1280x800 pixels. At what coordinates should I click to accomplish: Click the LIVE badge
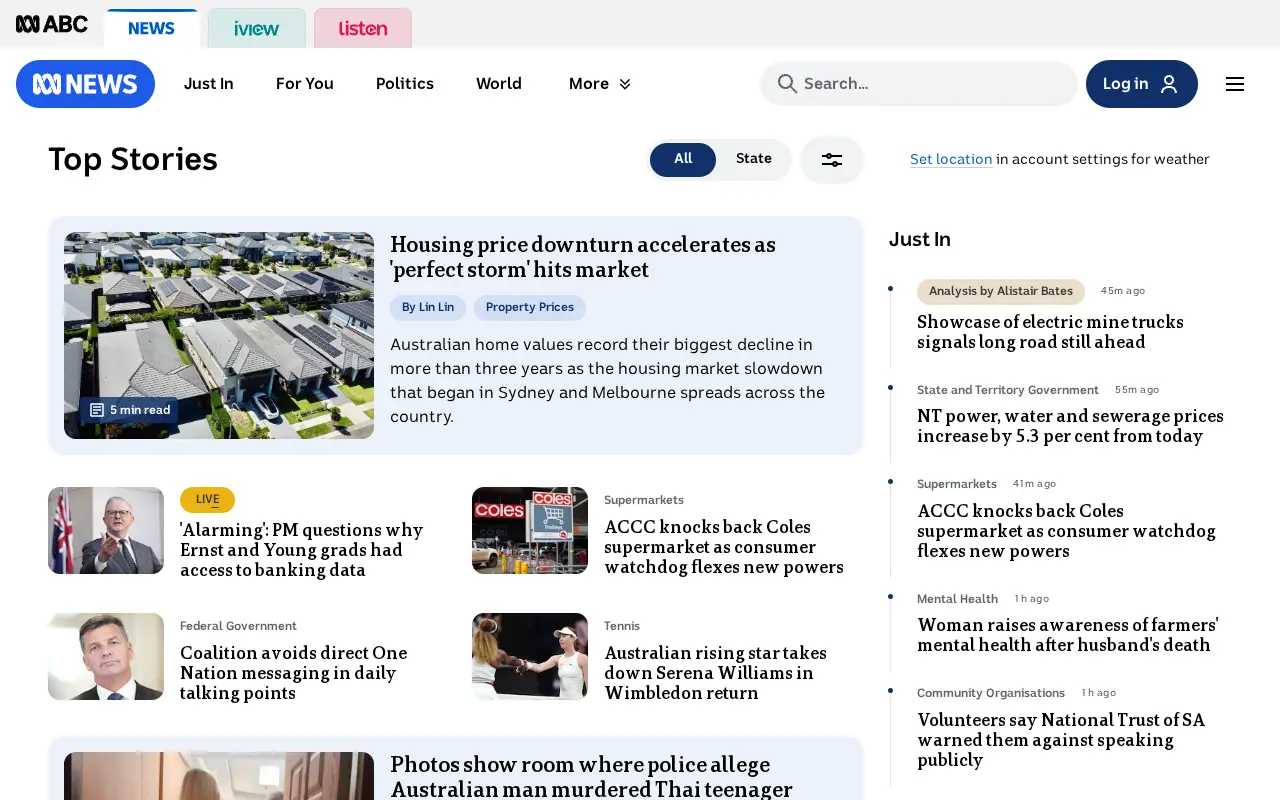pyautogui.click(x=207, y=500)
